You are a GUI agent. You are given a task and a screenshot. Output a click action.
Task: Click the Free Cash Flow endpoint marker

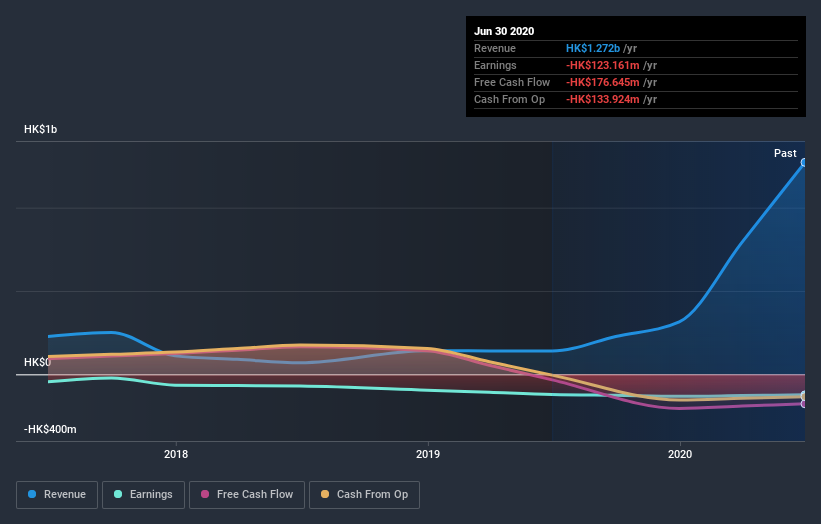tap(803, 404)
